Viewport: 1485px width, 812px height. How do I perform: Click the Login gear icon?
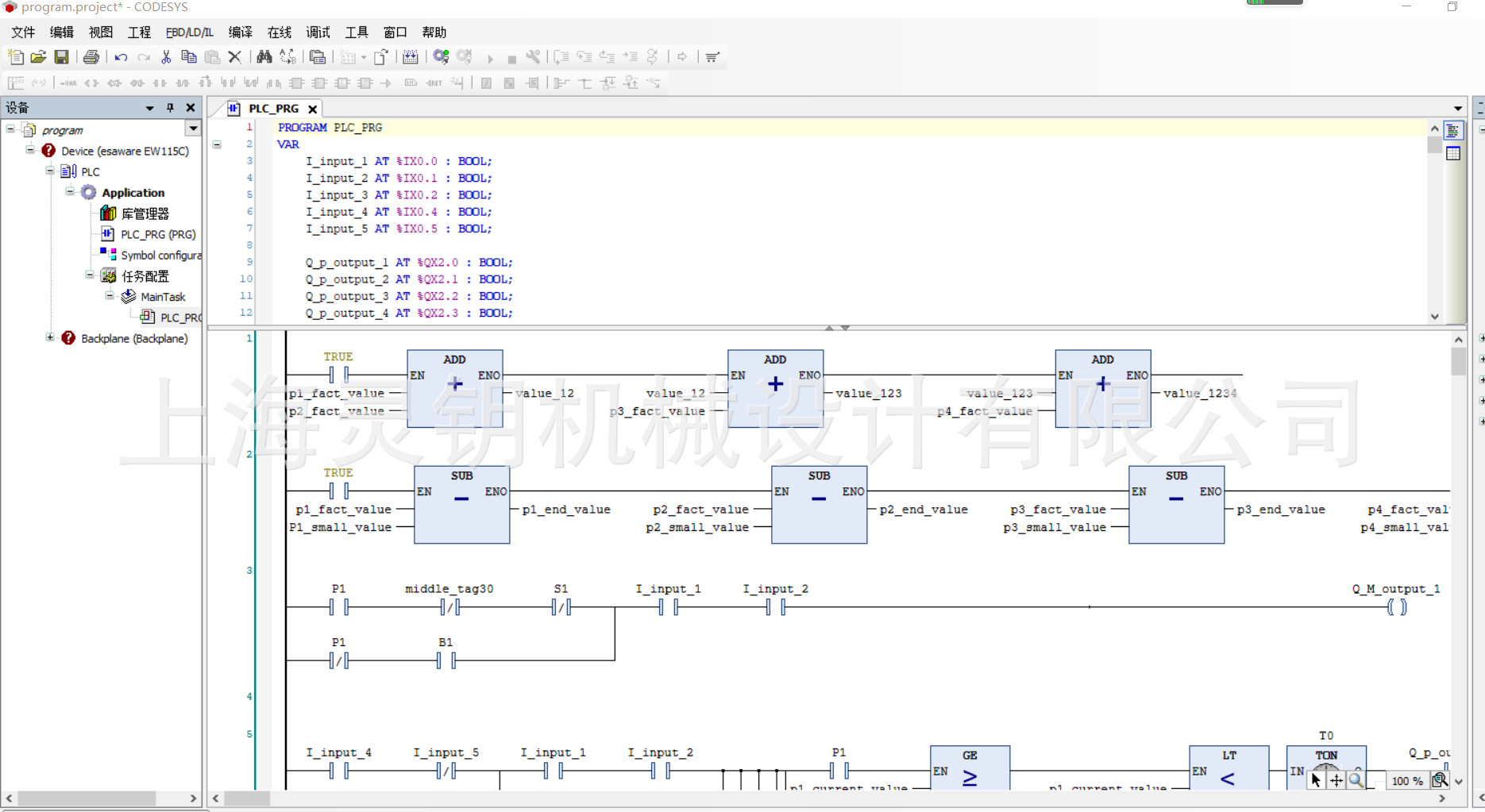click(441, 57)
